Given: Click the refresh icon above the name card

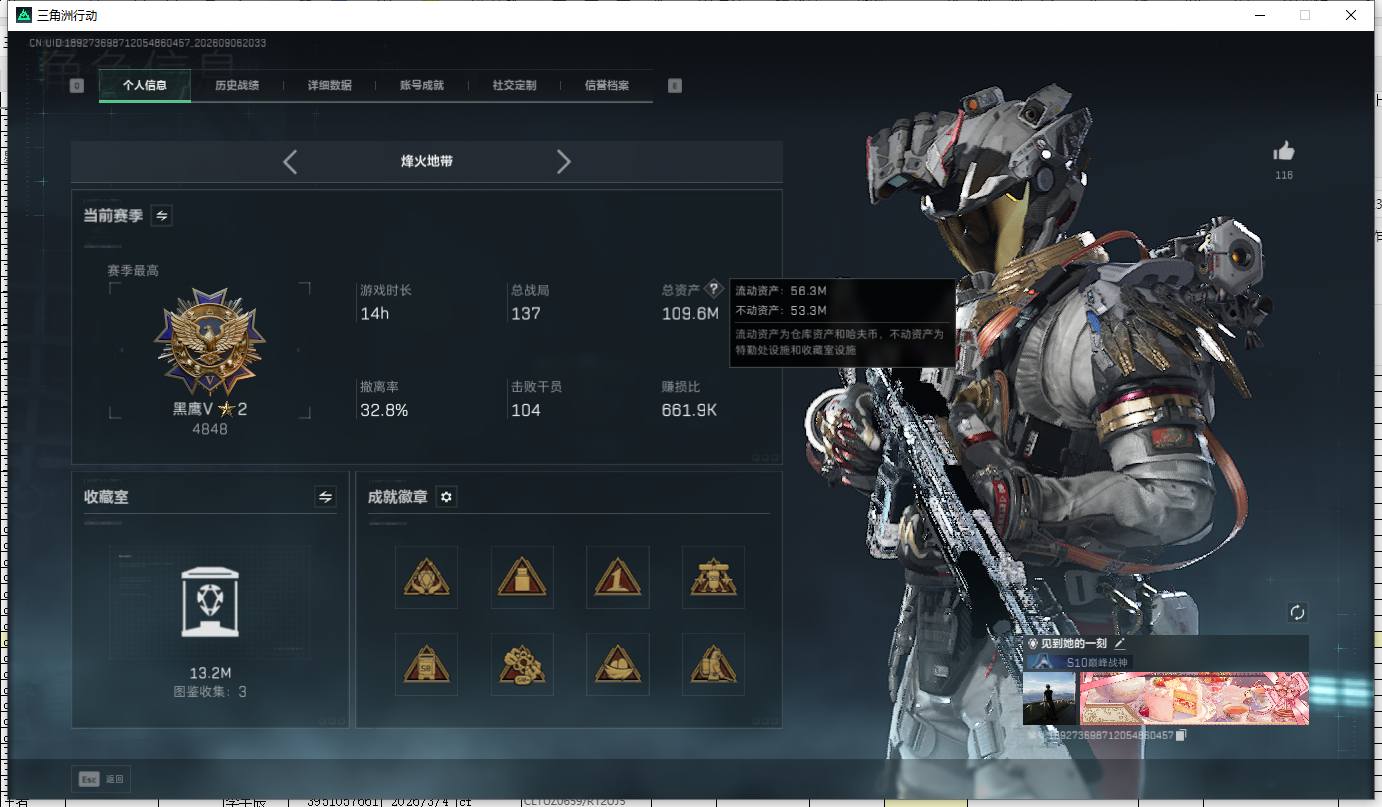Looking at the screenshot, I should (1298, 612).
